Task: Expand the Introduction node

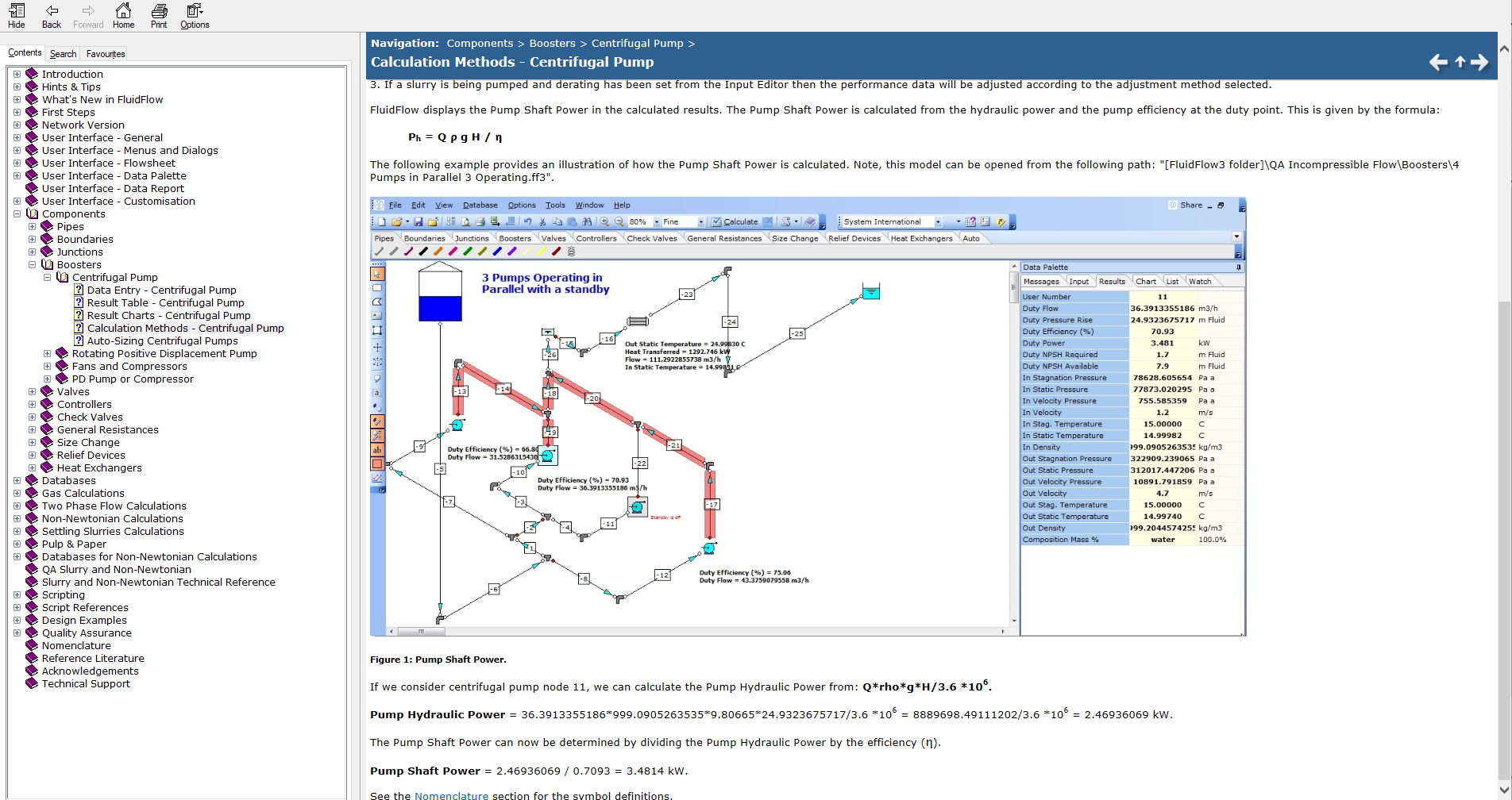Action: 17,75
